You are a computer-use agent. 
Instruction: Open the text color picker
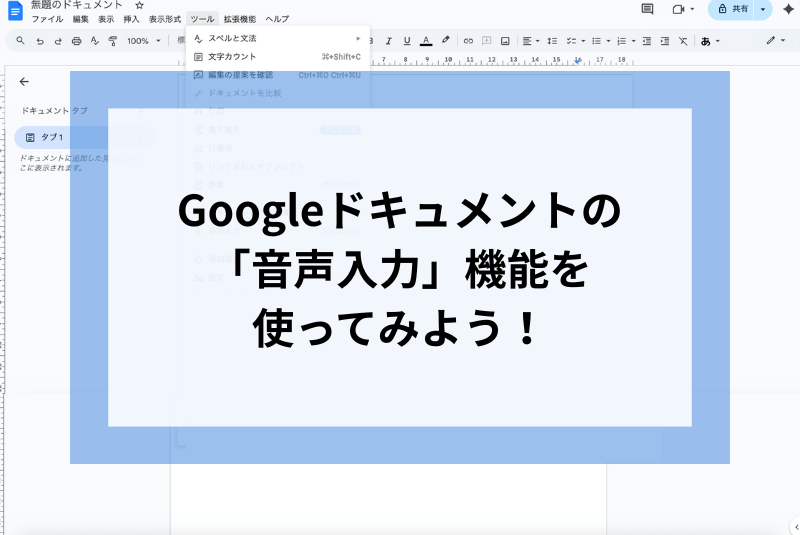coord(426,41)
